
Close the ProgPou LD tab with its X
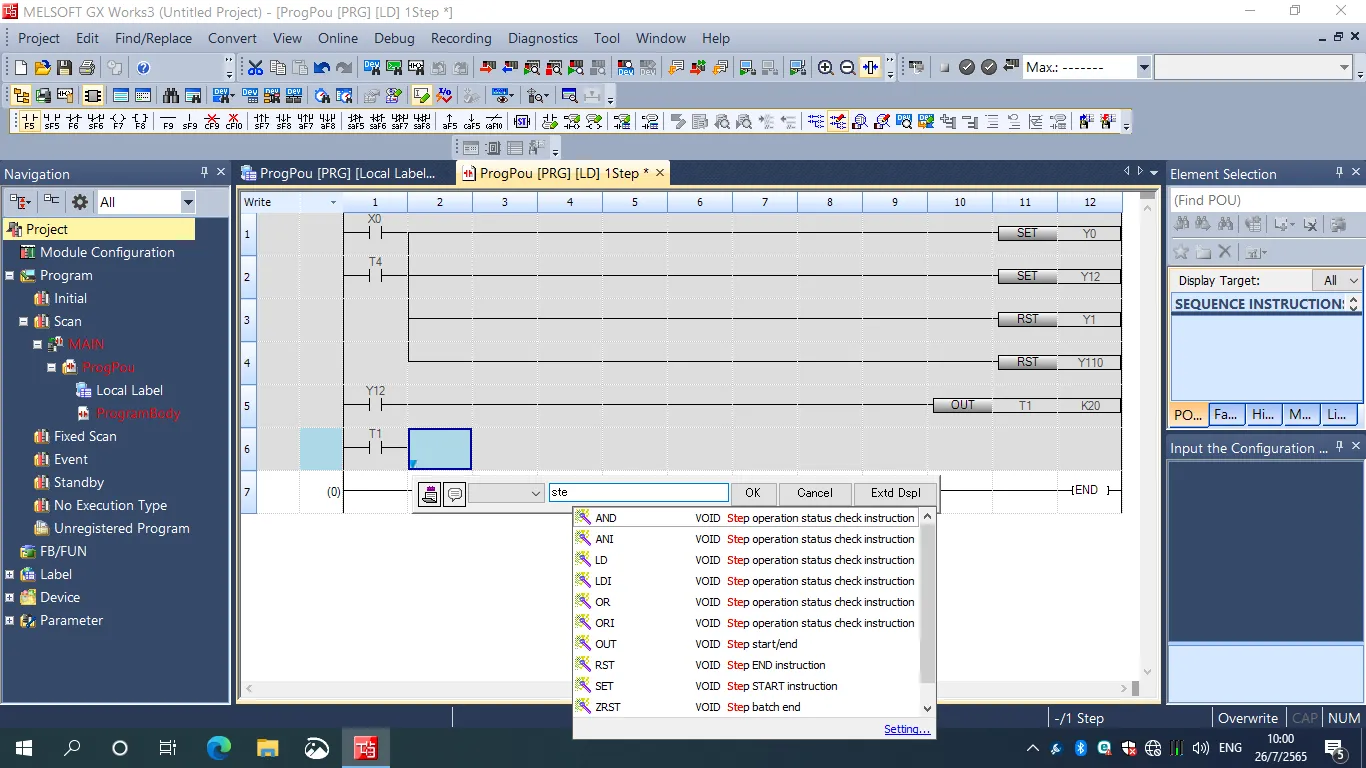(x=658, y=173)
